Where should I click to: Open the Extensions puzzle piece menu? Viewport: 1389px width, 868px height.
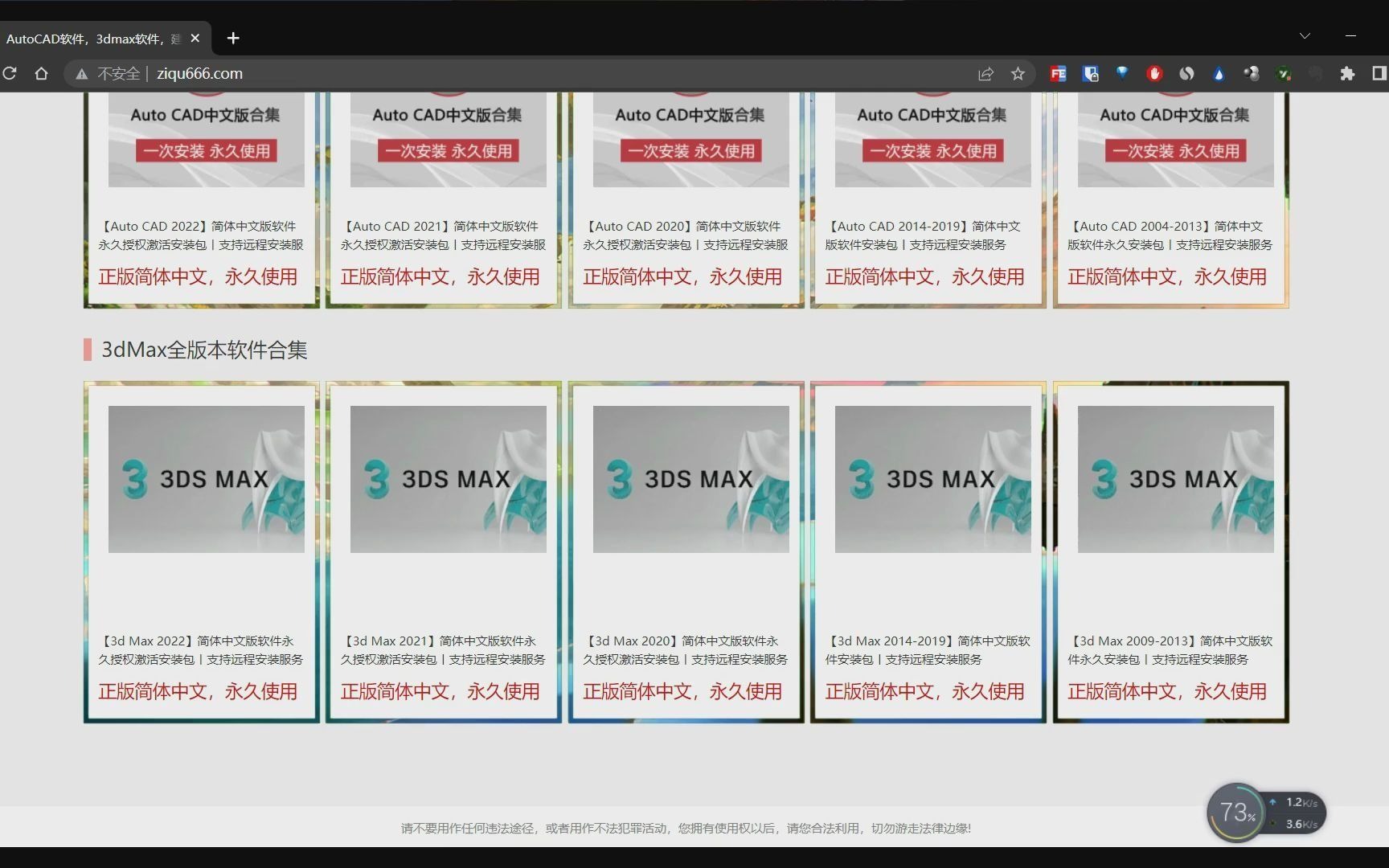1347,74
